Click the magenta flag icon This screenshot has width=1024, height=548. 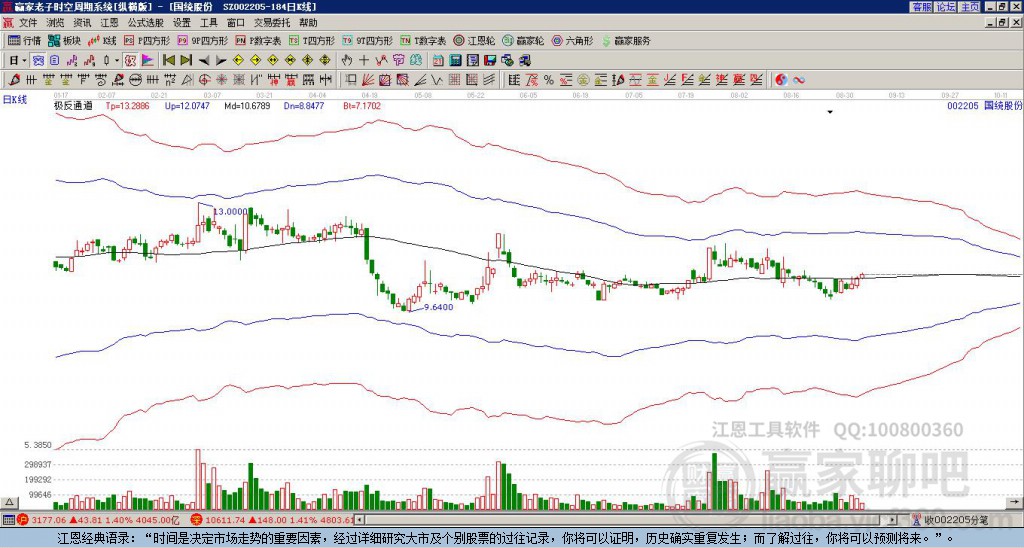[148, 61]
